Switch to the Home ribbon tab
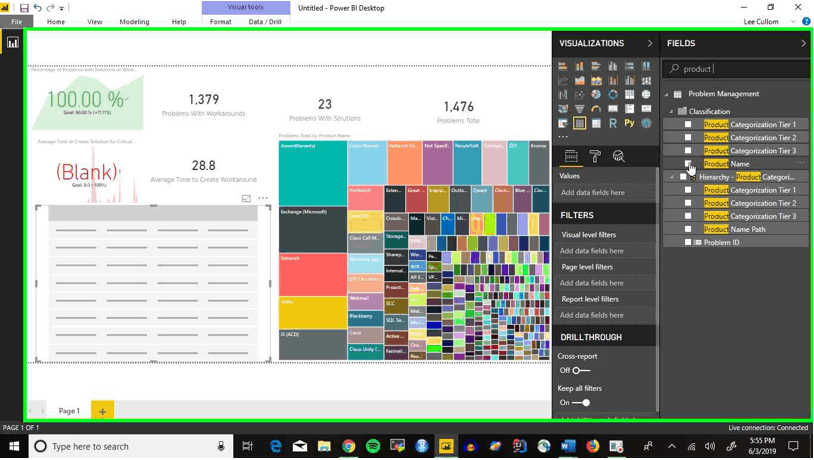 [x=56, y=22]
